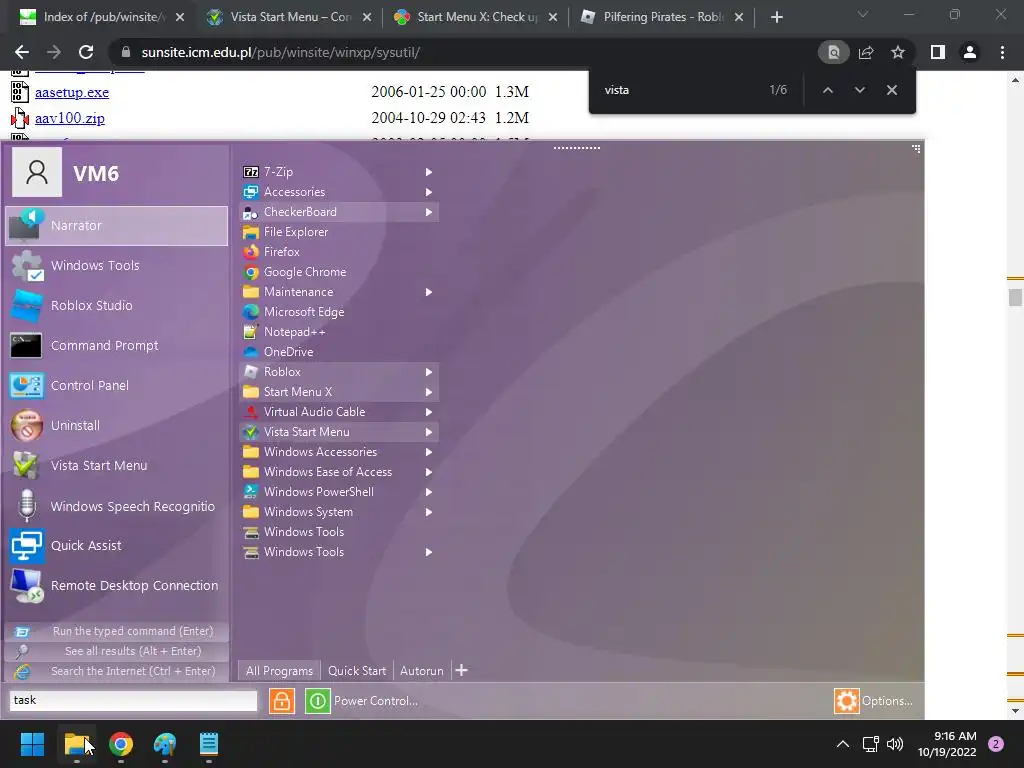Click the Windows Start button on taskbar
Screen dimensions: 1024x768
32,744
